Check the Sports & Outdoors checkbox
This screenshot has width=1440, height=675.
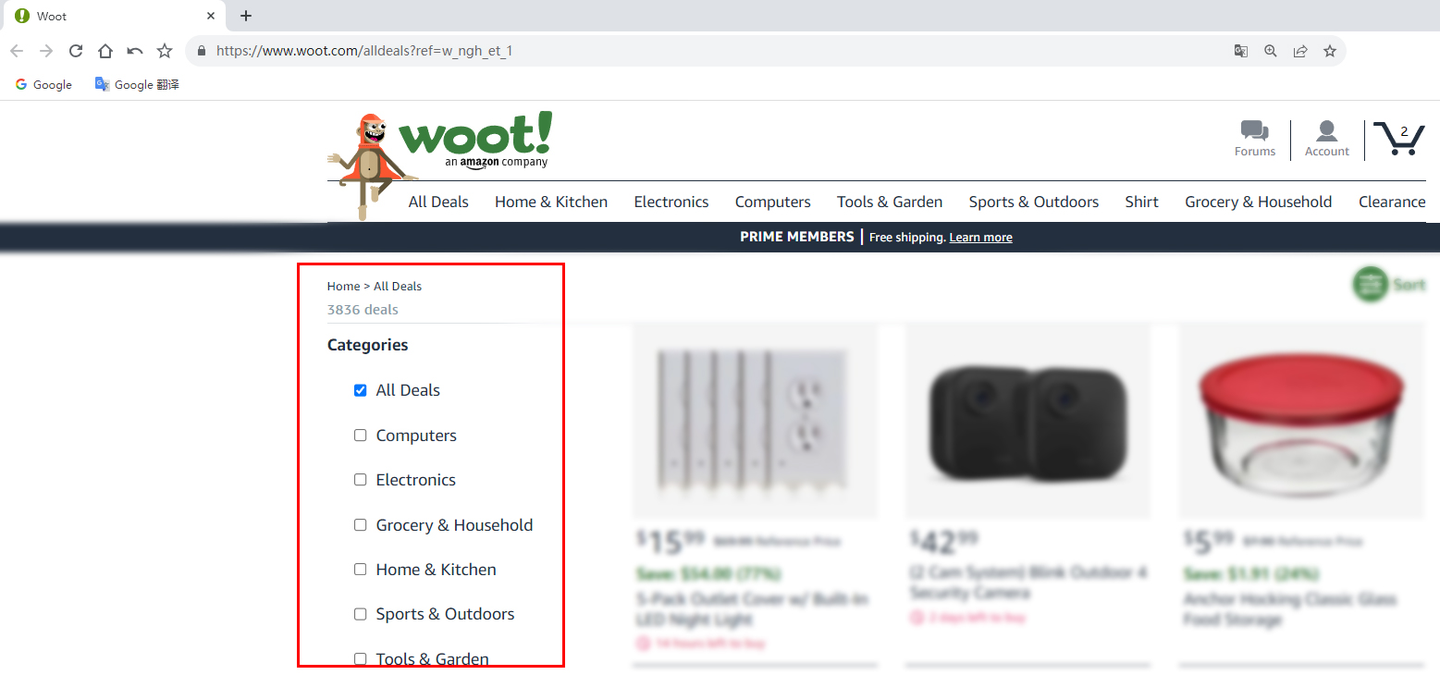(x=360, y=614)
